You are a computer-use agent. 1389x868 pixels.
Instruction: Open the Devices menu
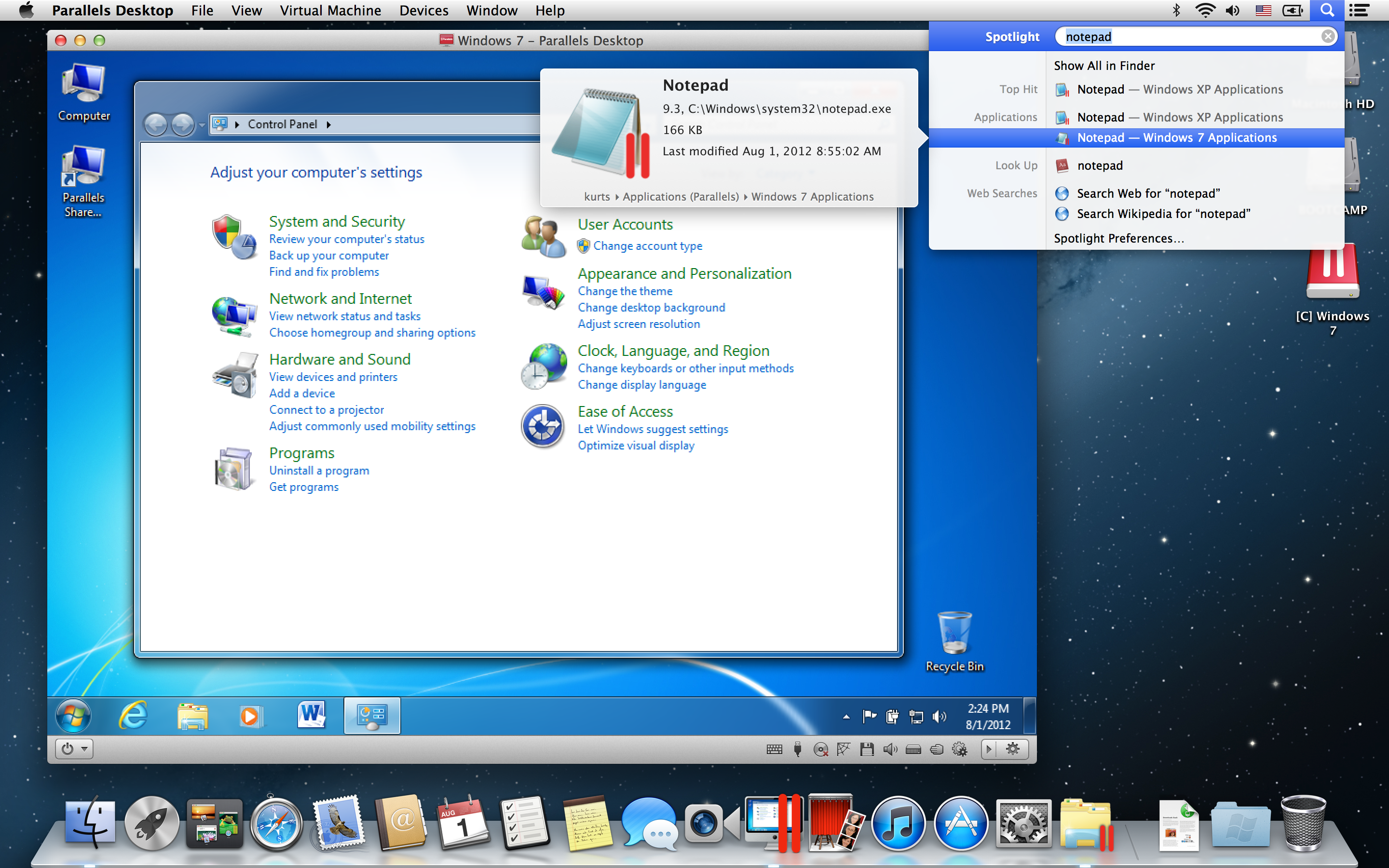tap(423, 10)
